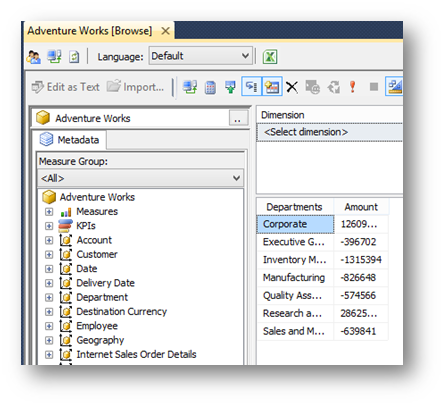Click the Import... button

135,87
